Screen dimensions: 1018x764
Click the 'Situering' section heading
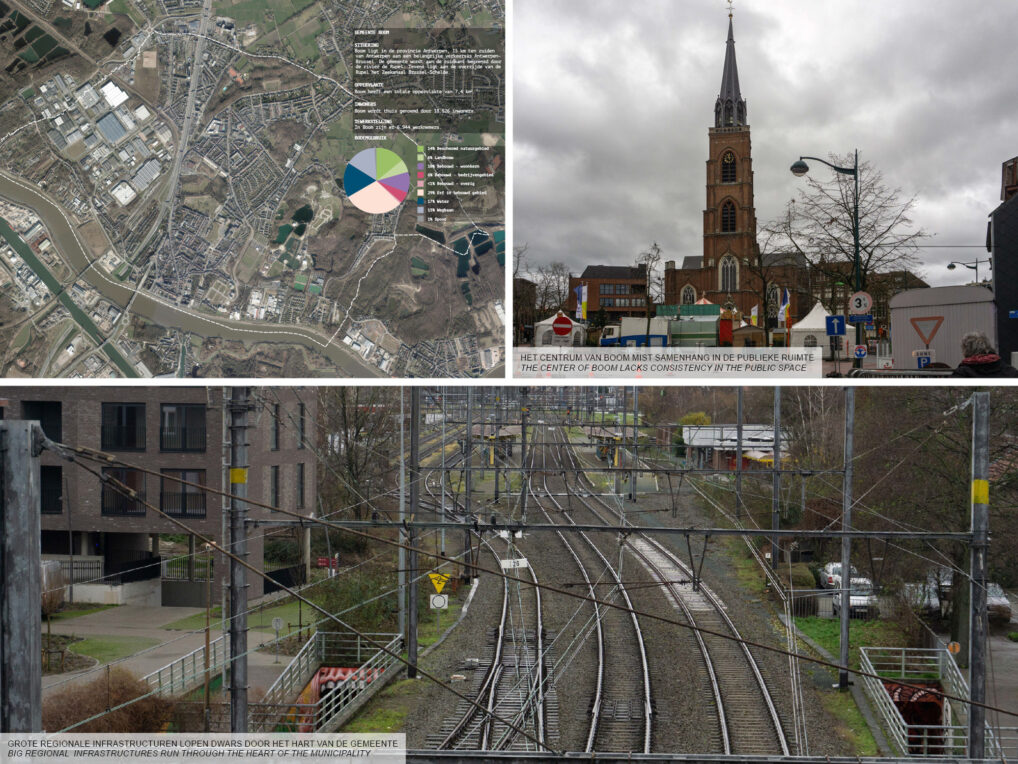click(x=366, y=44)
